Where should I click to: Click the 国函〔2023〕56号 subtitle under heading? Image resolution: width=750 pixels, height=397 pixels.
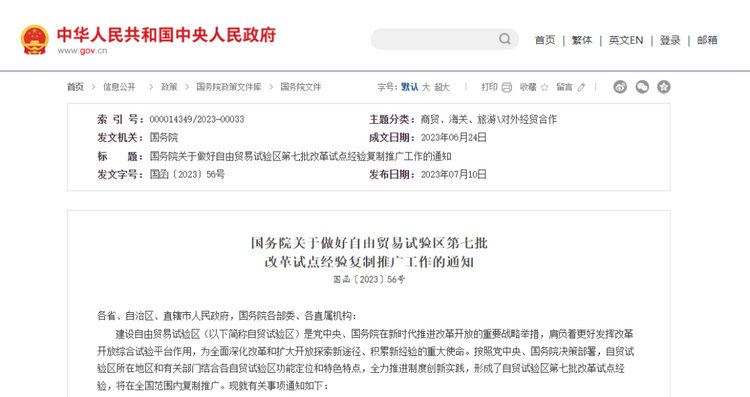point(369,279)
